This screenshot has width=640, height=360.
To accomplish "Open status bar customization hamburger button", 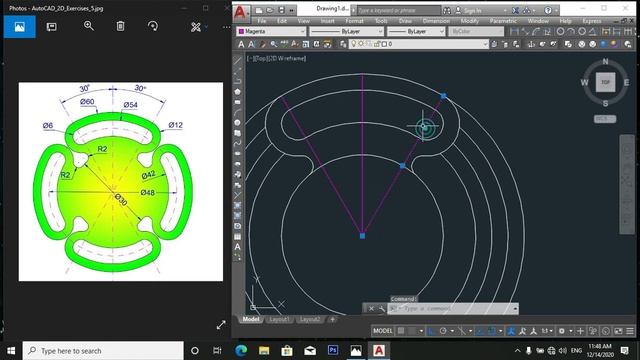I will [x=630, y=331].
